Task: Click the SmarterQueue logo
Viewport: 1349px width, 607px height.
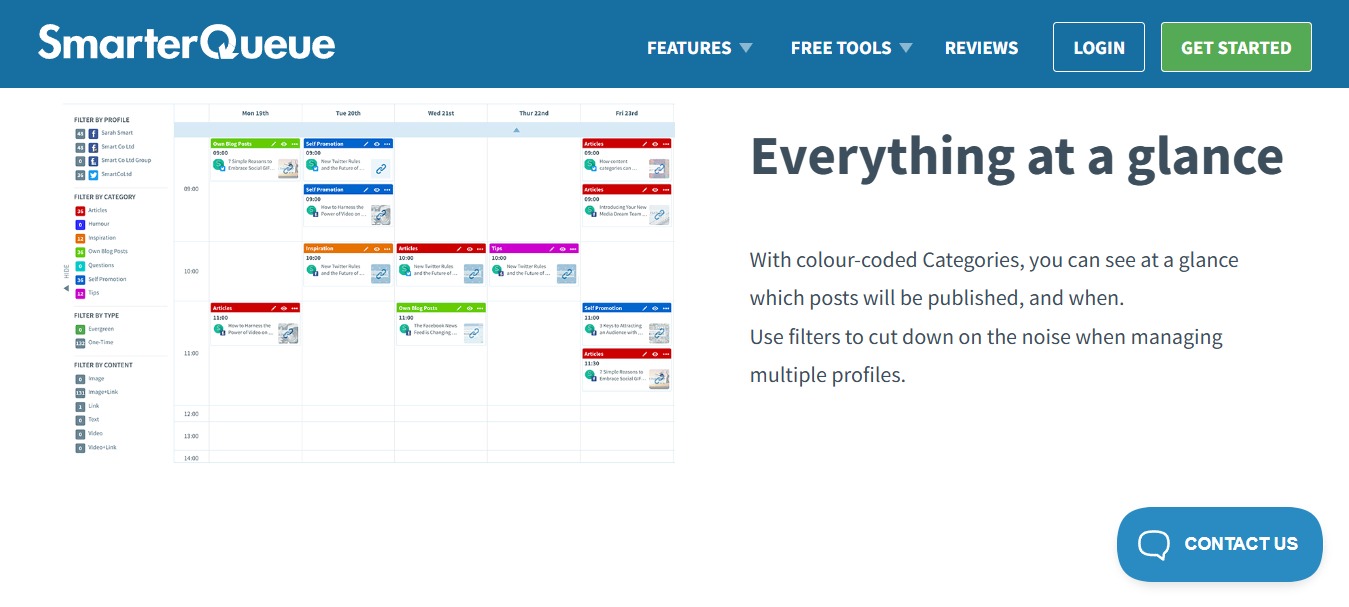Action: (186, 42)
